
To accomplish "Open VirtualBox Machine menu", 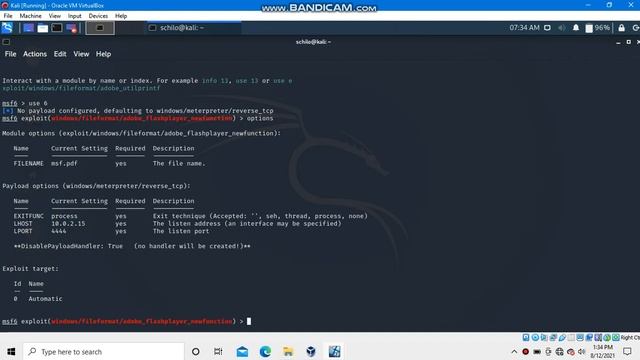I will [31, 16].
